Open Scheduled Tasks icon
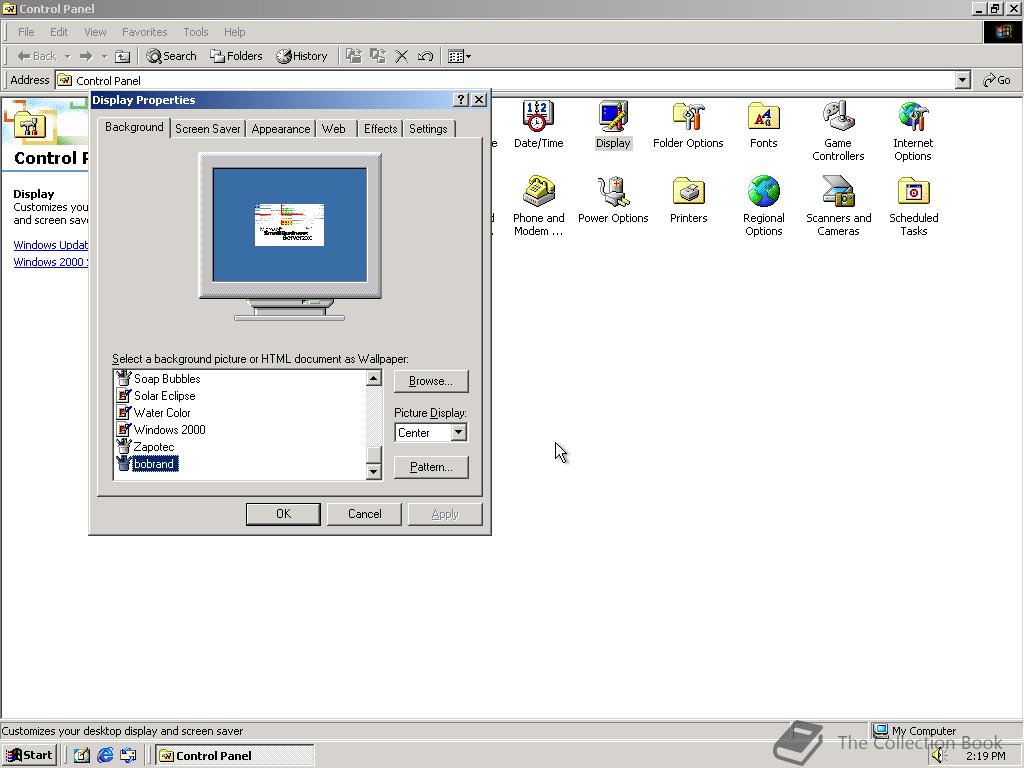 (x=913, y=205)
